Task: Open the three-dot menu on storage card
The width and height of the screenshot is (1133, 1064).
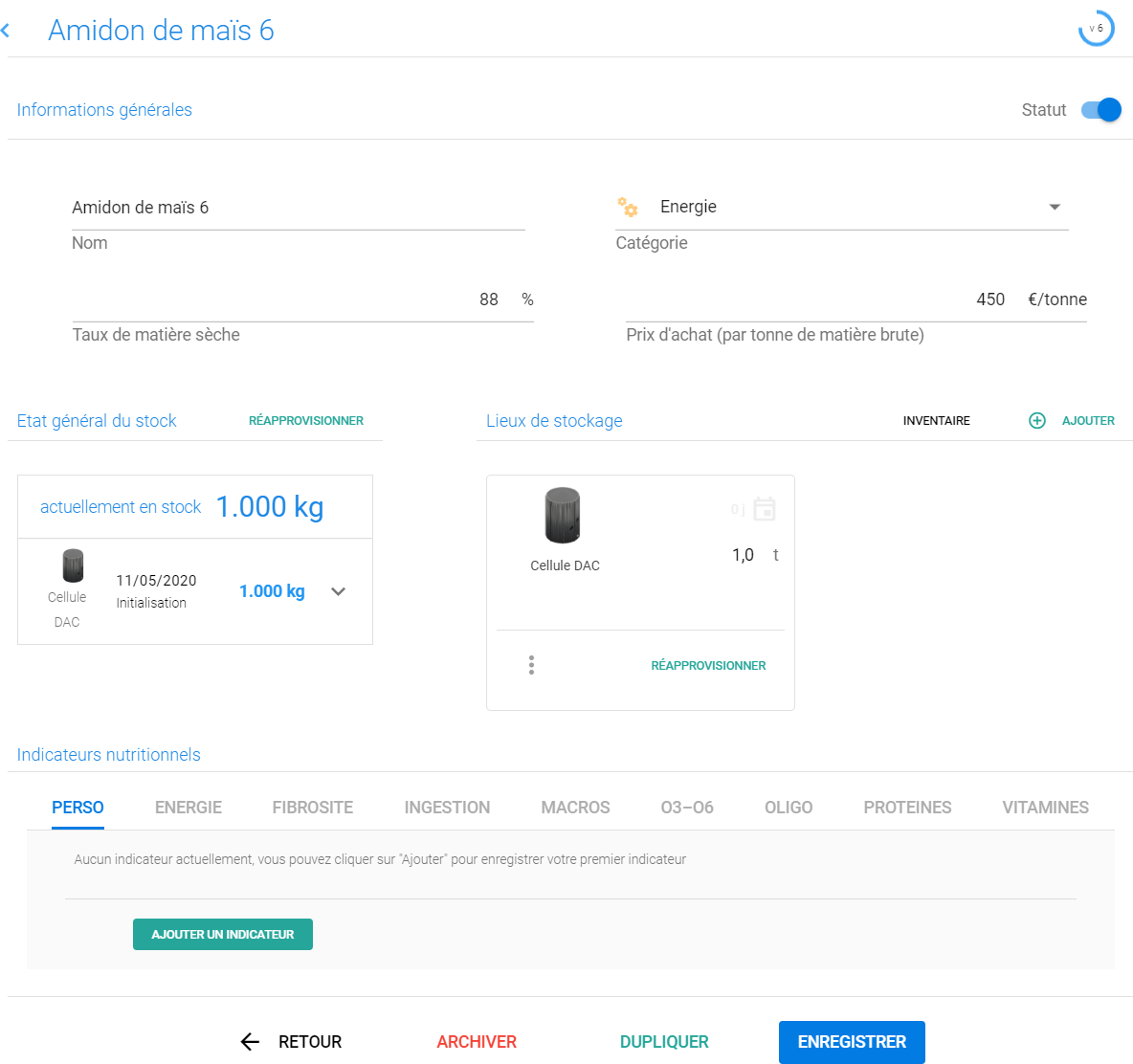Action: pyautogui.click(x=531, y=665)
